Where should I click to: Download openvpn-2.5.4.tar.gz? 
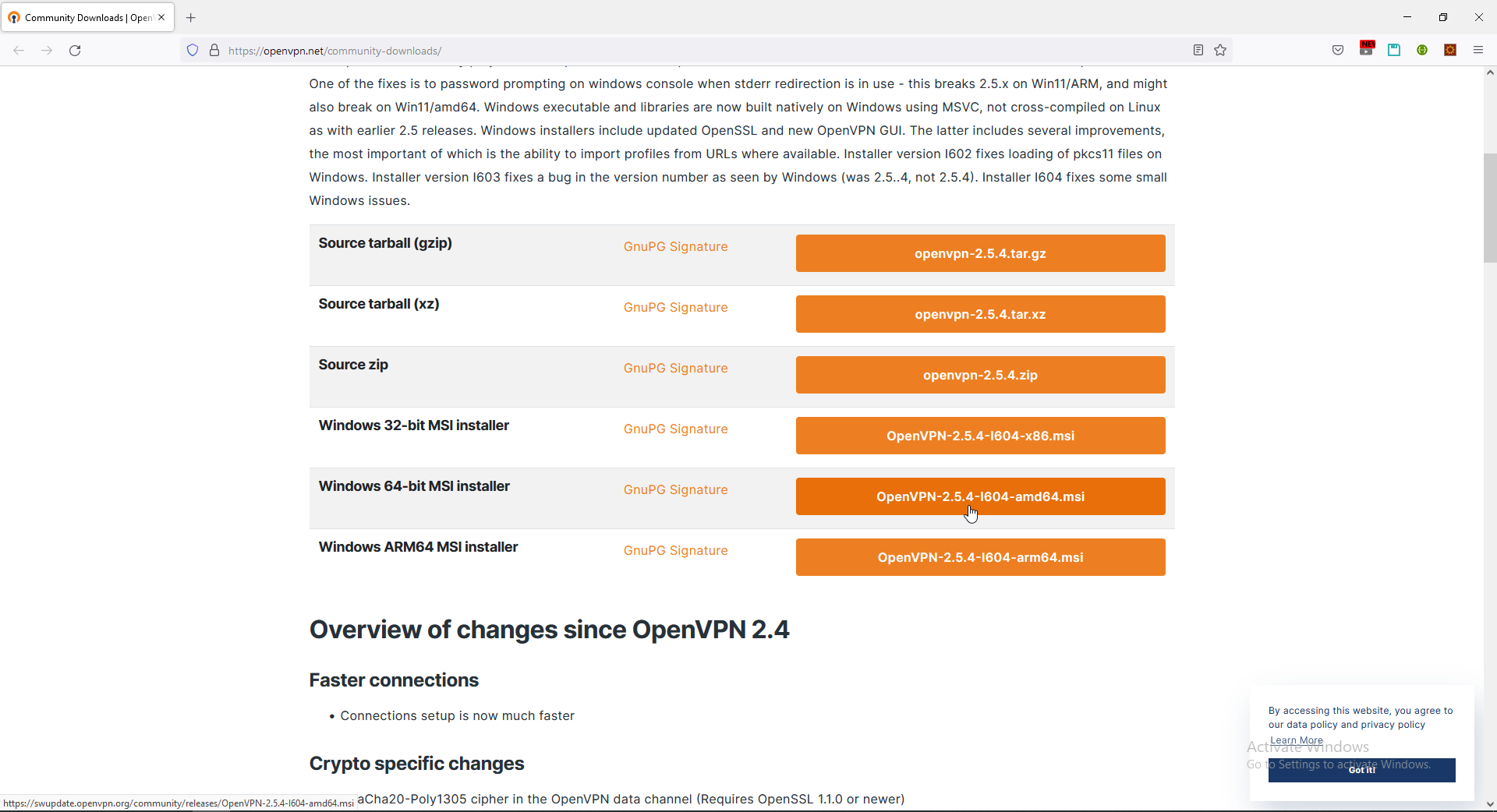980,253
